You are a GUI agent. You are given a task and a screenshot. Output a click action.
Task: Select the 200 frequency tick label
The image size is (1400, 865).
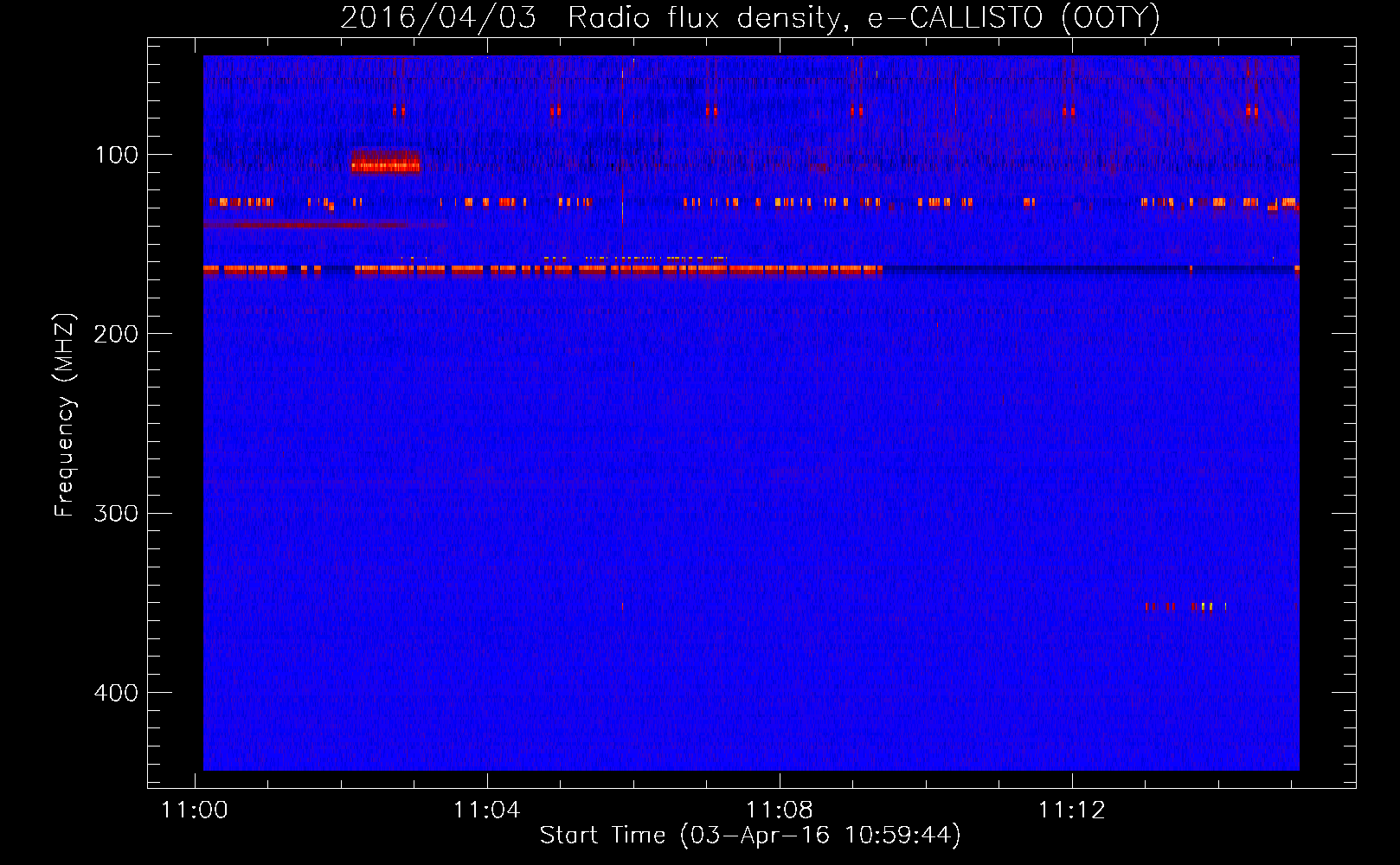(x=115, y=334)
